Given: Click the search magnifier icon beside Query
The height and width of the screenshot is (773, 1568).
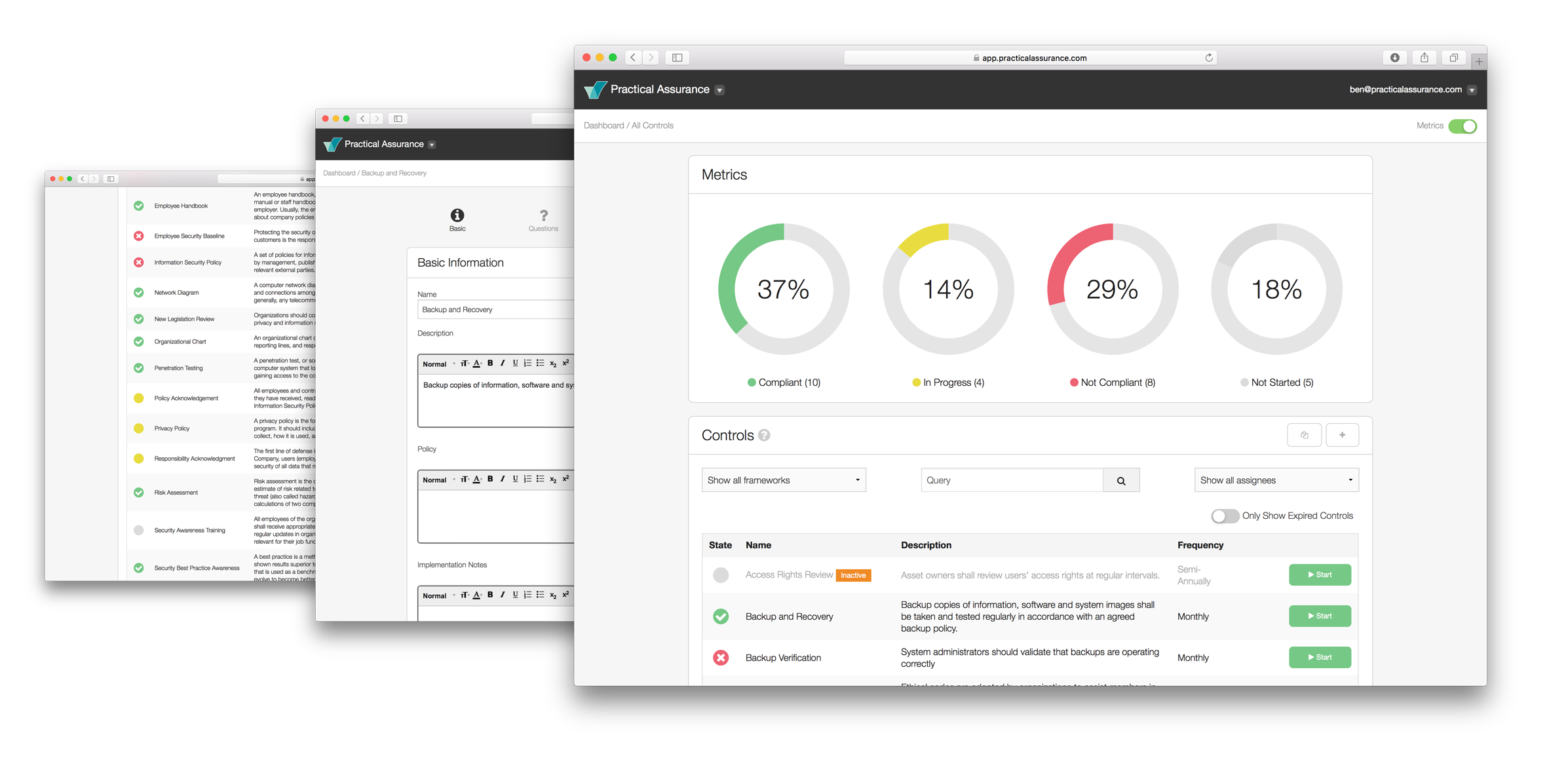Looking at the screenshot, I should (1121, 480).
